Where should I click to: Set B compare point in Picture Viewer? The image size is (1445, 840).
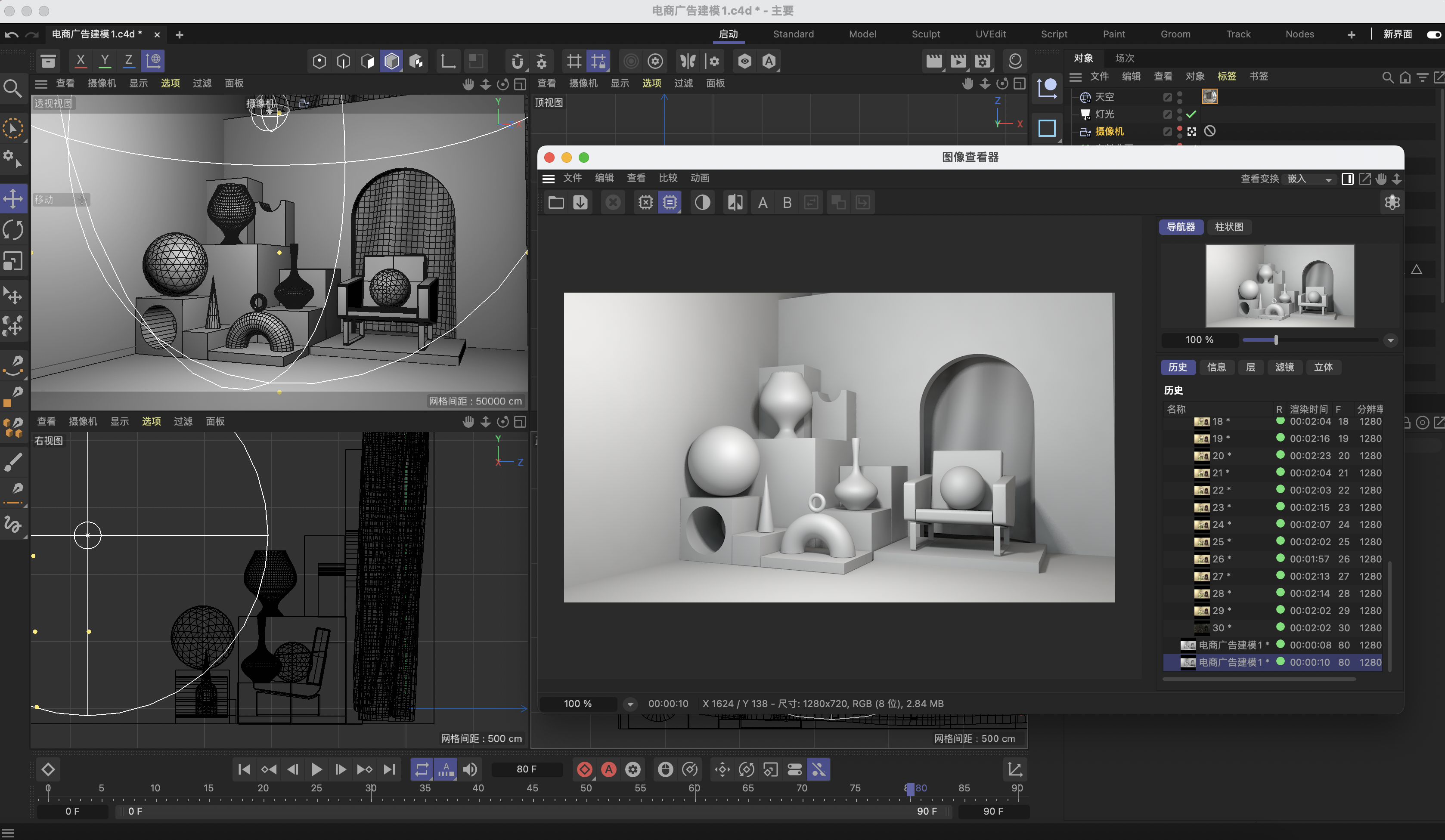[787, 203]
